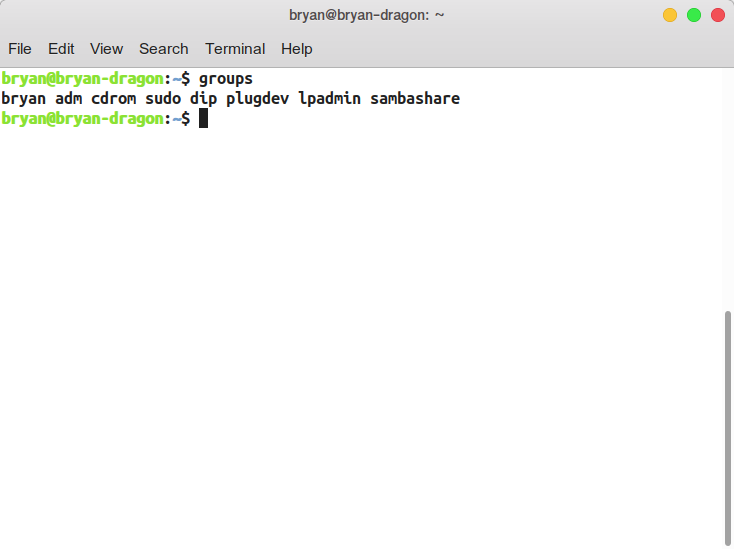Open the Terminal menu
Image resolution: width=734 pixels, height=549 pixels.
point(235,48)
